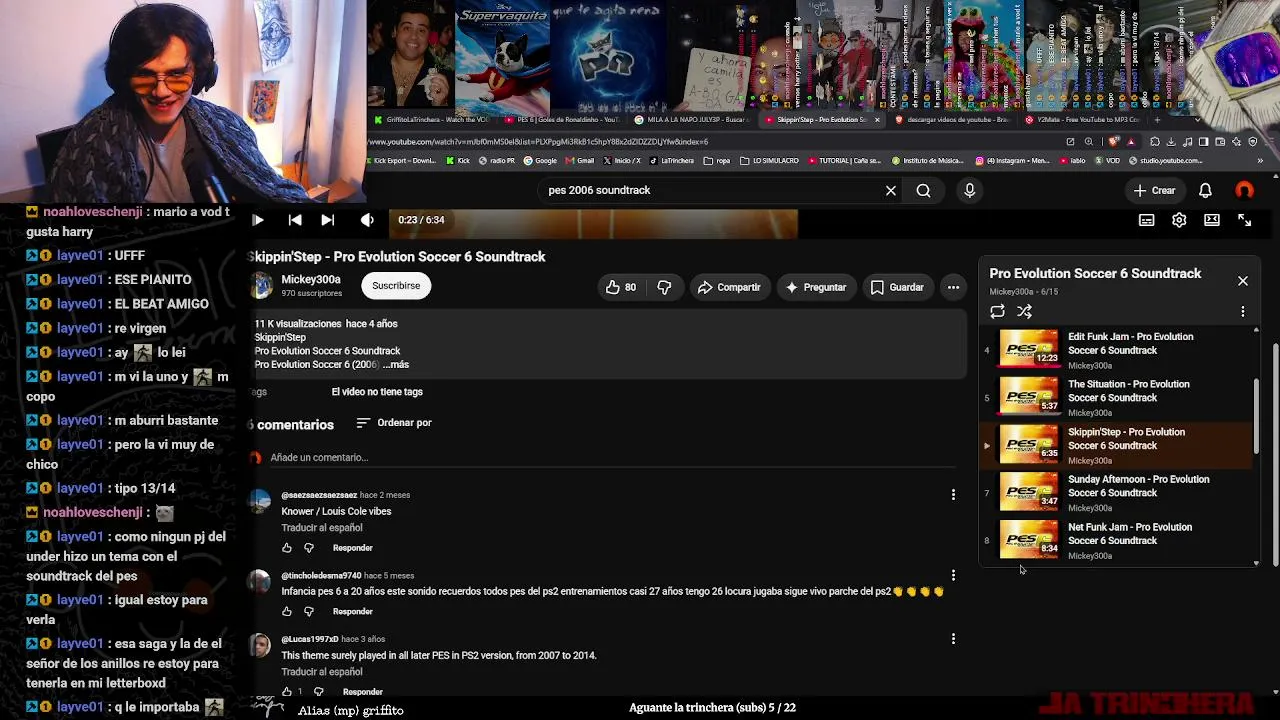Viewport: 1280px width, 720px height.
Task: Open LO SIMULACRO bookmarks folder
Action: click(x=770, y=160)
